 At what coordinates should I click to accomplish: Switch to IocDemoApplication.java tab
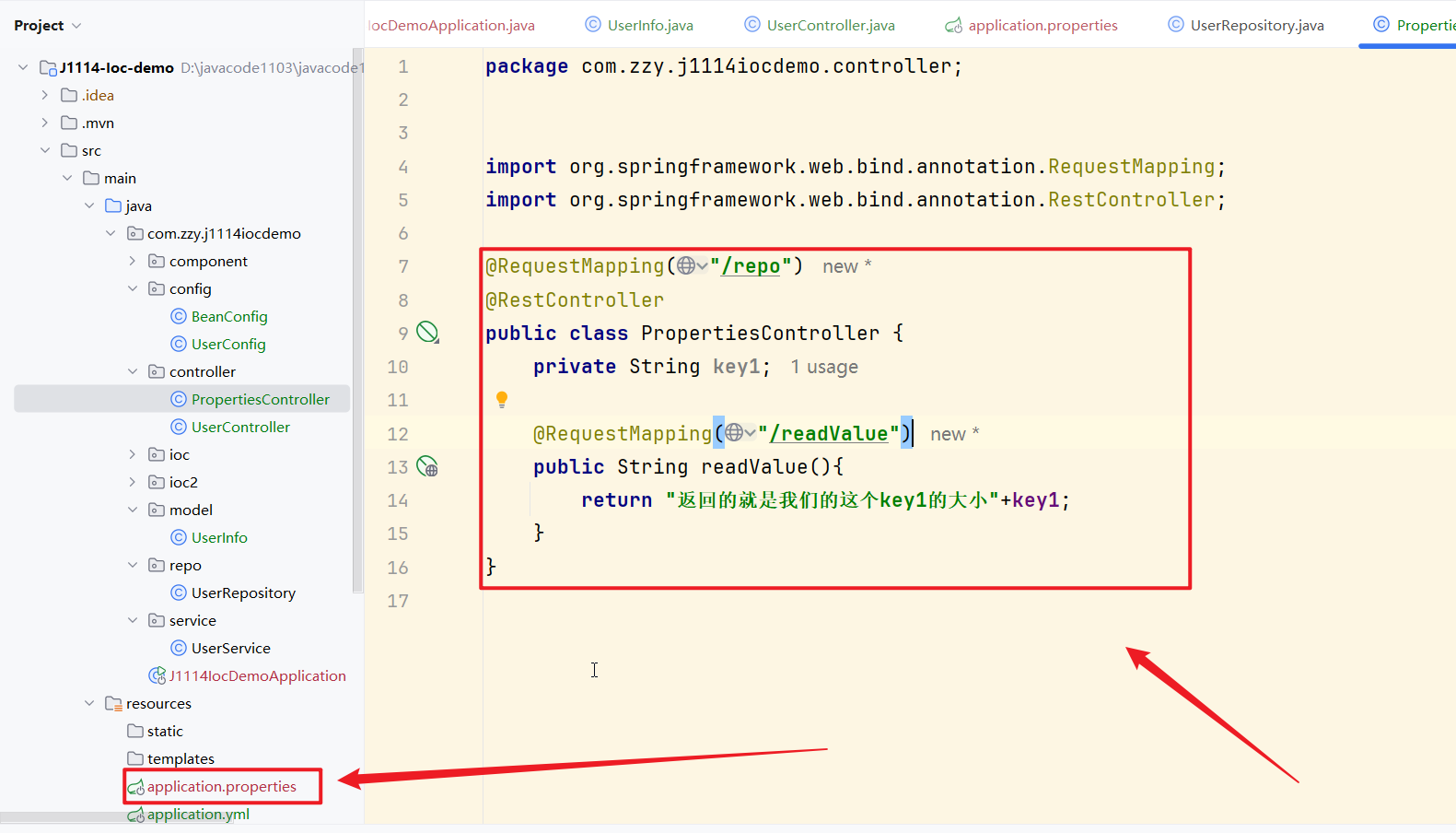(451, 25)
